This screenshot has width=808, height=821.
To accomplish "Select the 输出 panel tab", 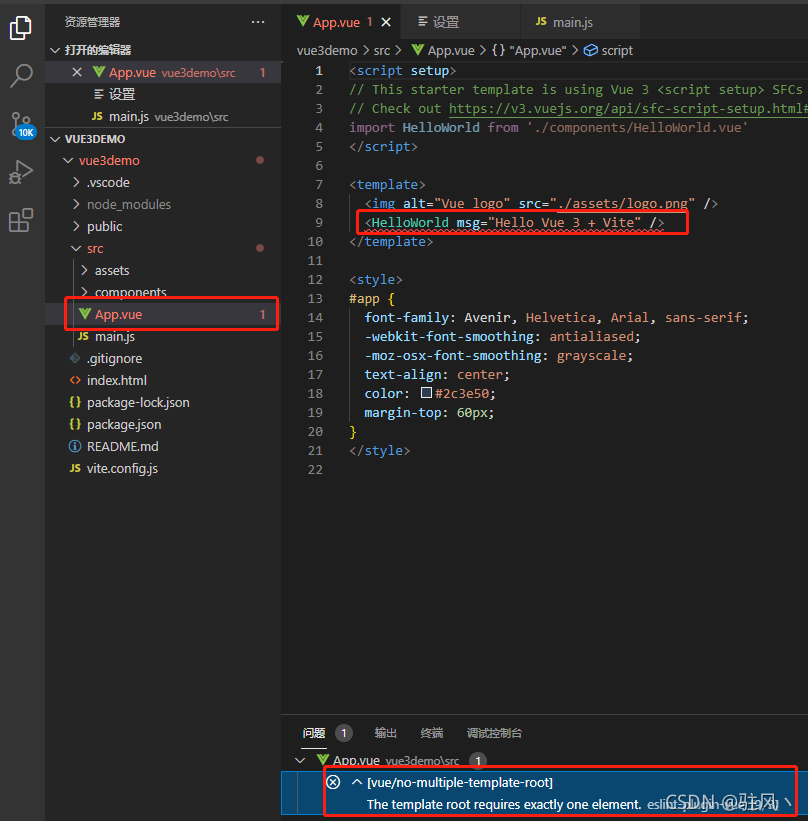I will [385, 732].
